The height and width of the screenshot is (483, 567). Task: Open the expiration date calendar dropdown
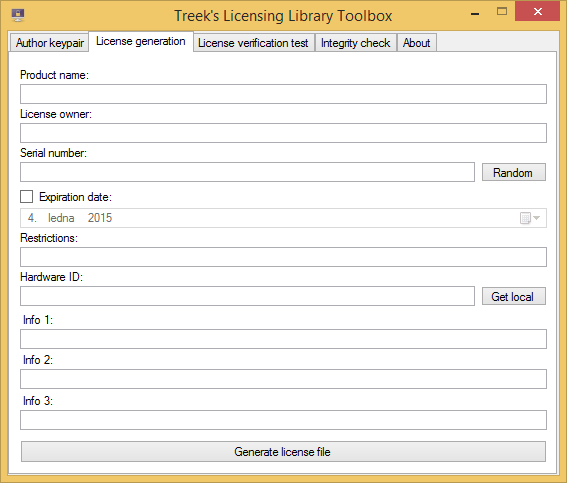click(x=530, y=218)
